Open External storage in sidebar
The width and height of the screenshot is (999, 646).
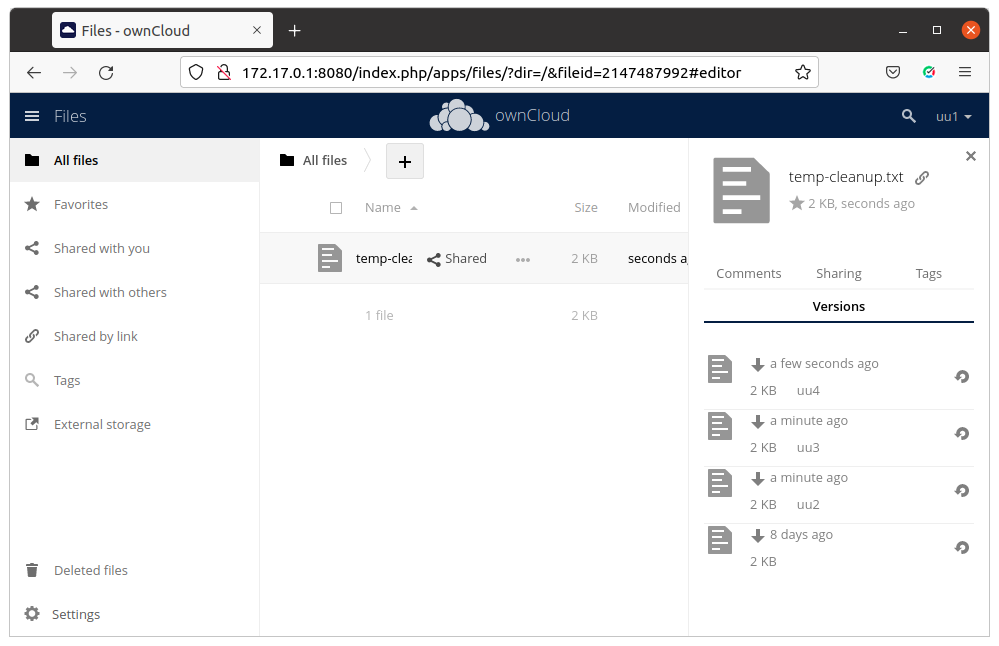pyautogui.click(x=134, y=424)
